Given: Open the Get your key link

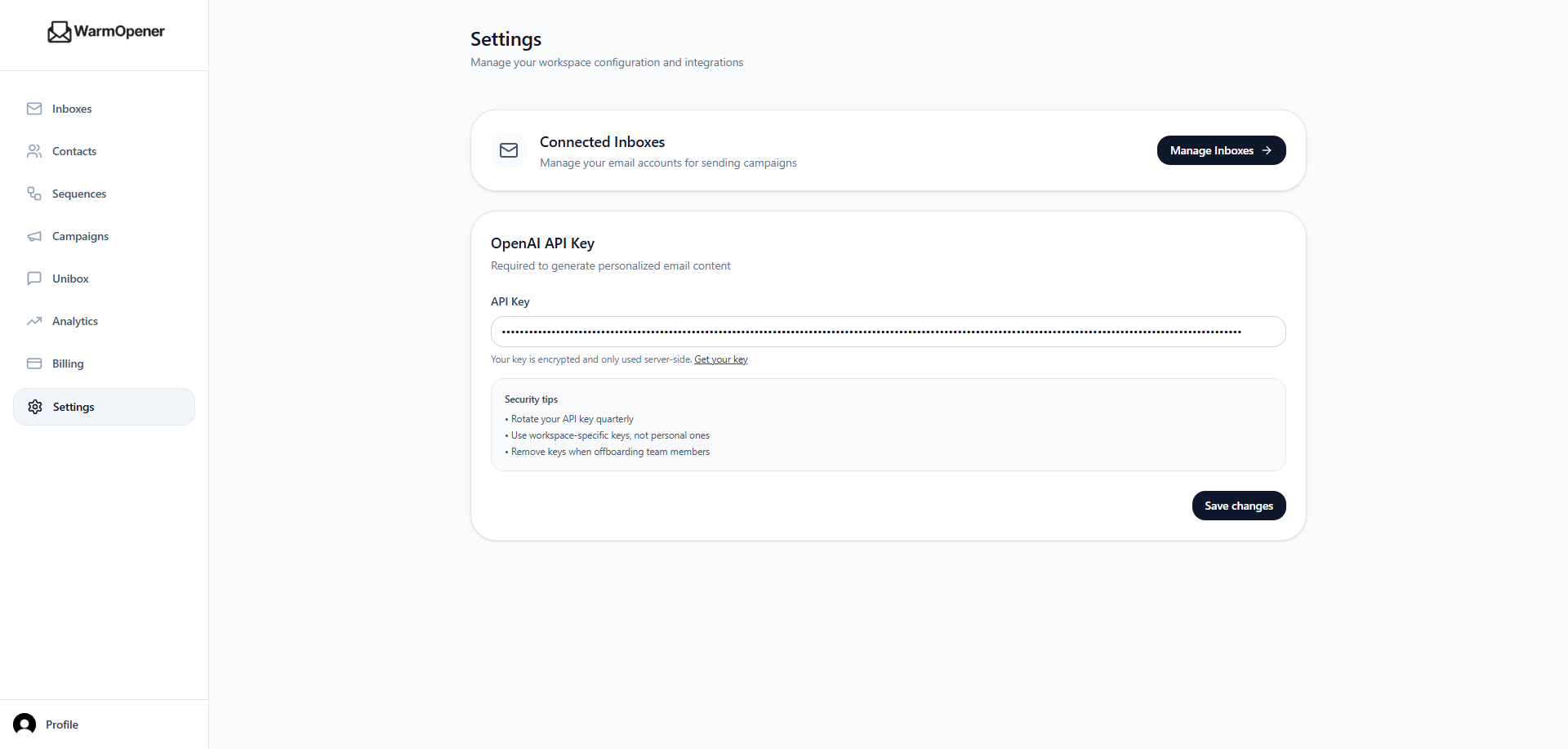Looking at the screenshot, I should pyautogui.click(x=720, y=359).
